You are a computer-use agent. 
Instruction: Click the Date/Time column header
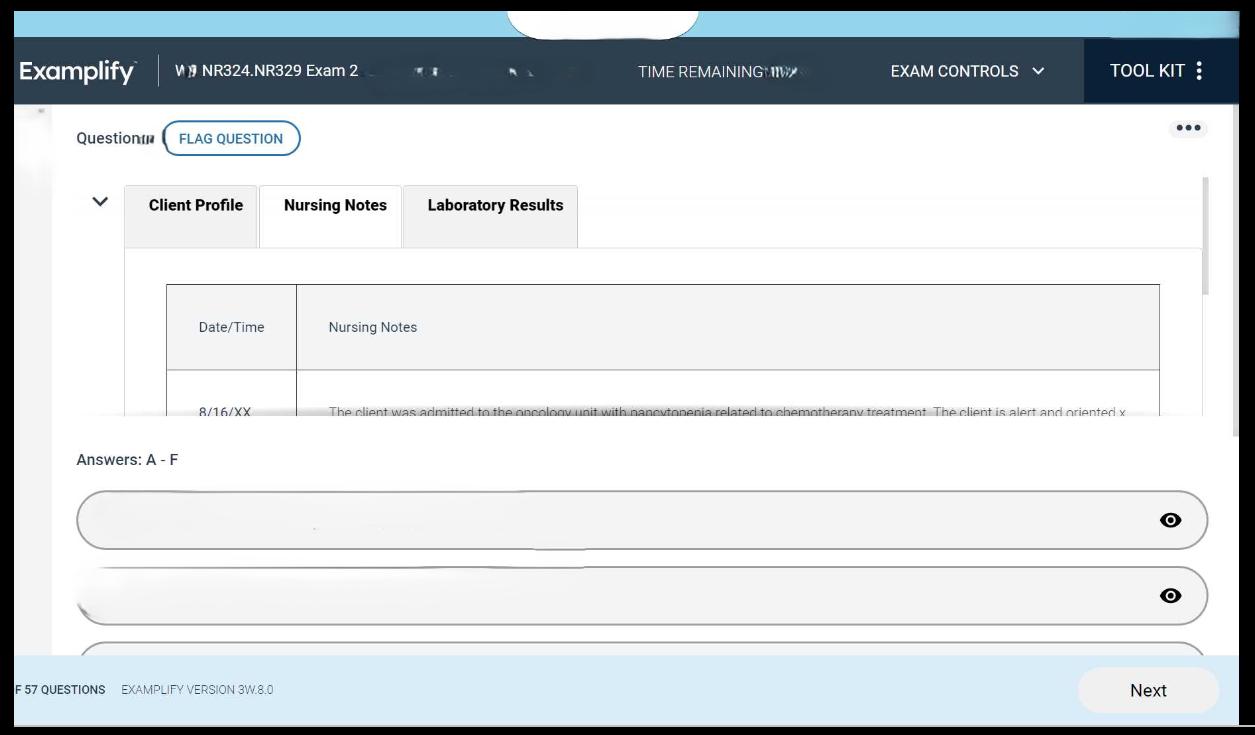[231, 327]
